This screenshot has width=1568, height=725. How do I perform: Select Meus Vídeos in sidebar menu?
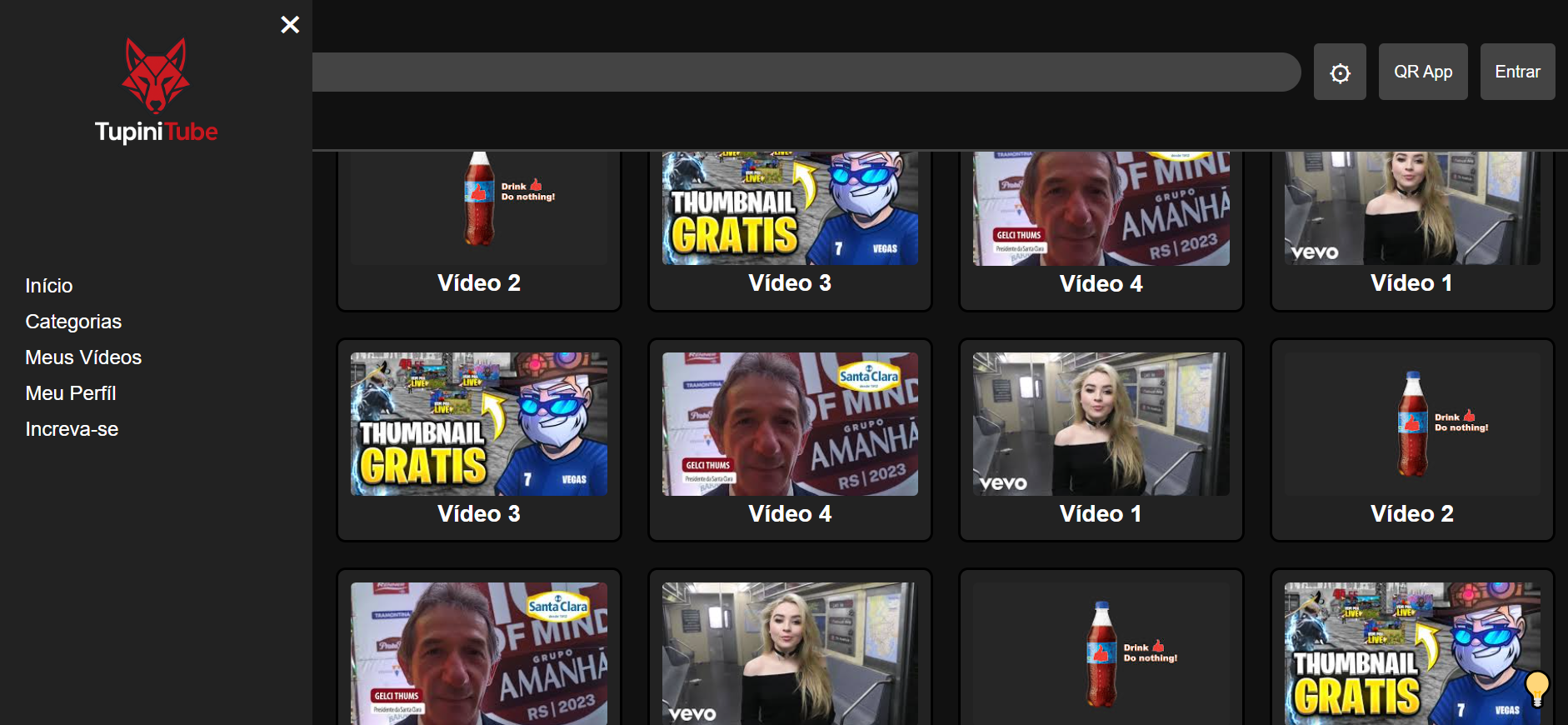(83, 357)
